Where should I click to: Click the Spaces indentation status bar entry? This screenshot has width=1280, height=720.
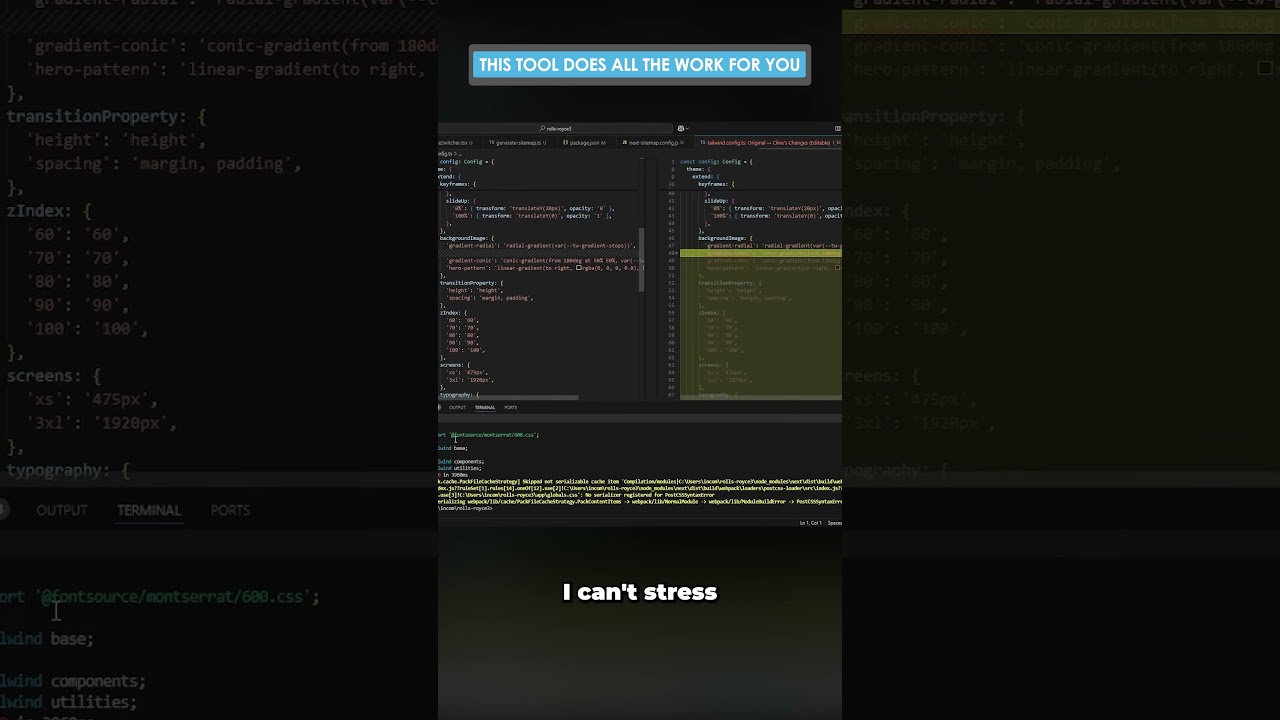(835, 523)
